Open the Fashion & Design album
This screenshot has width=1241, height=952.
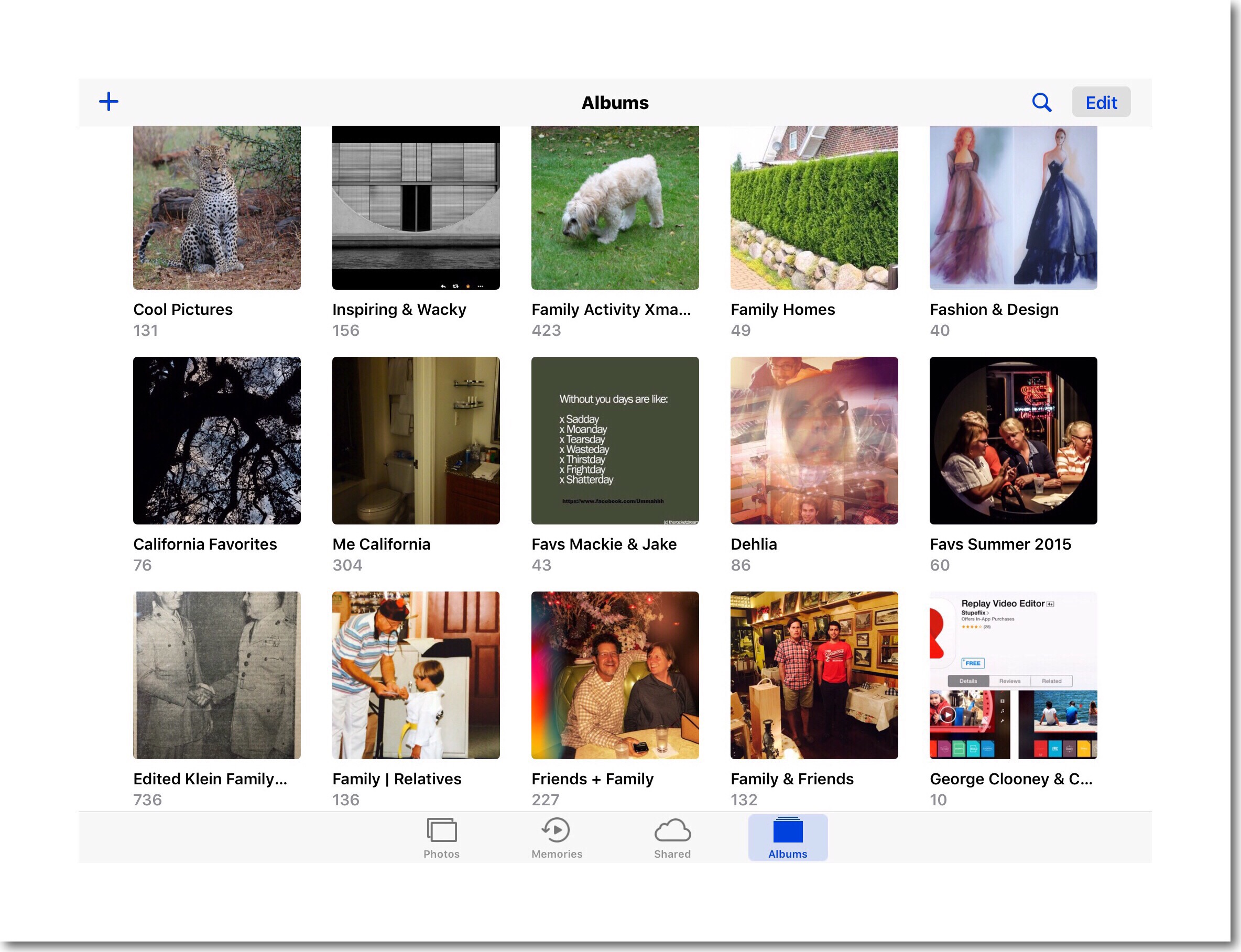[x=1013, y=207]
